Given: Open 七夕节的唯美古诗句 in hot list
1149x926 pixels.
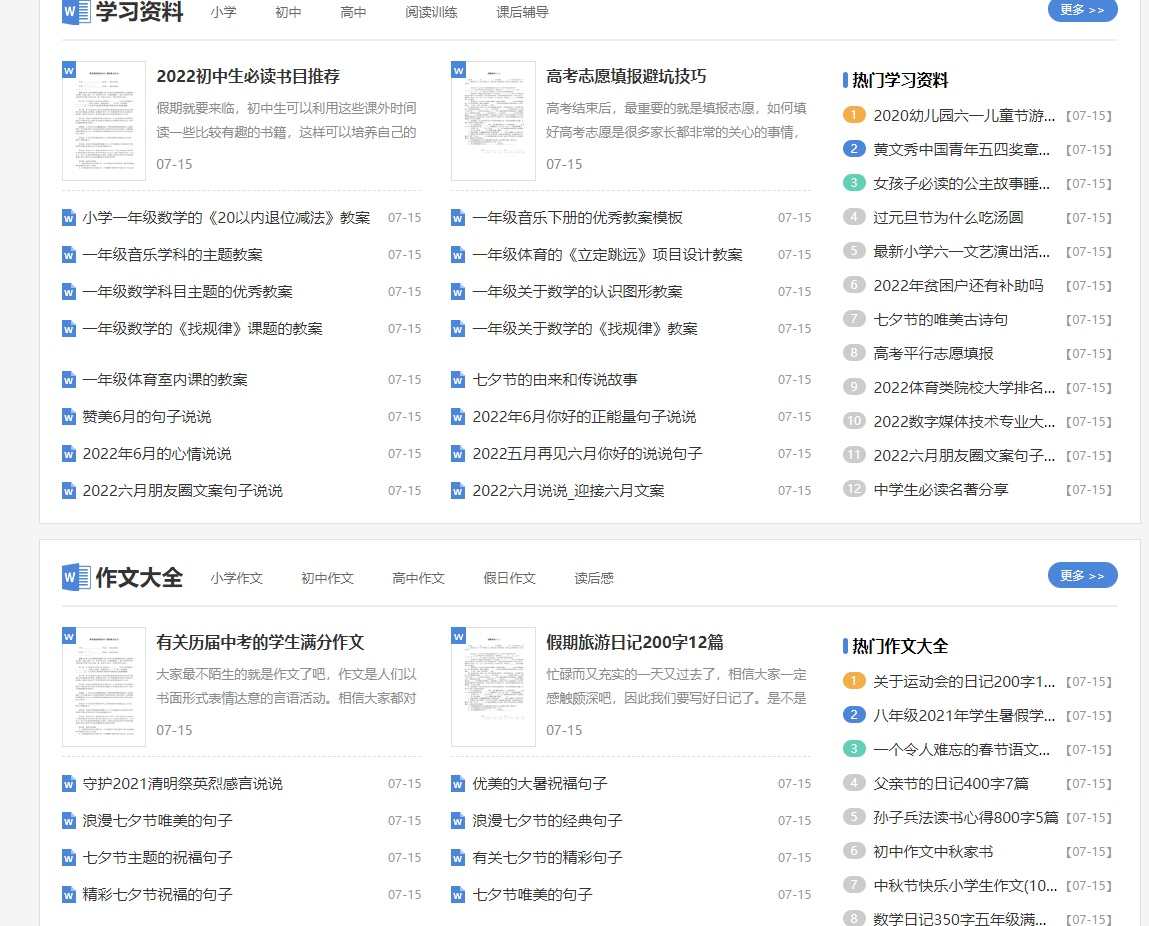Looking at the screenshot, I should click(941, 319).
